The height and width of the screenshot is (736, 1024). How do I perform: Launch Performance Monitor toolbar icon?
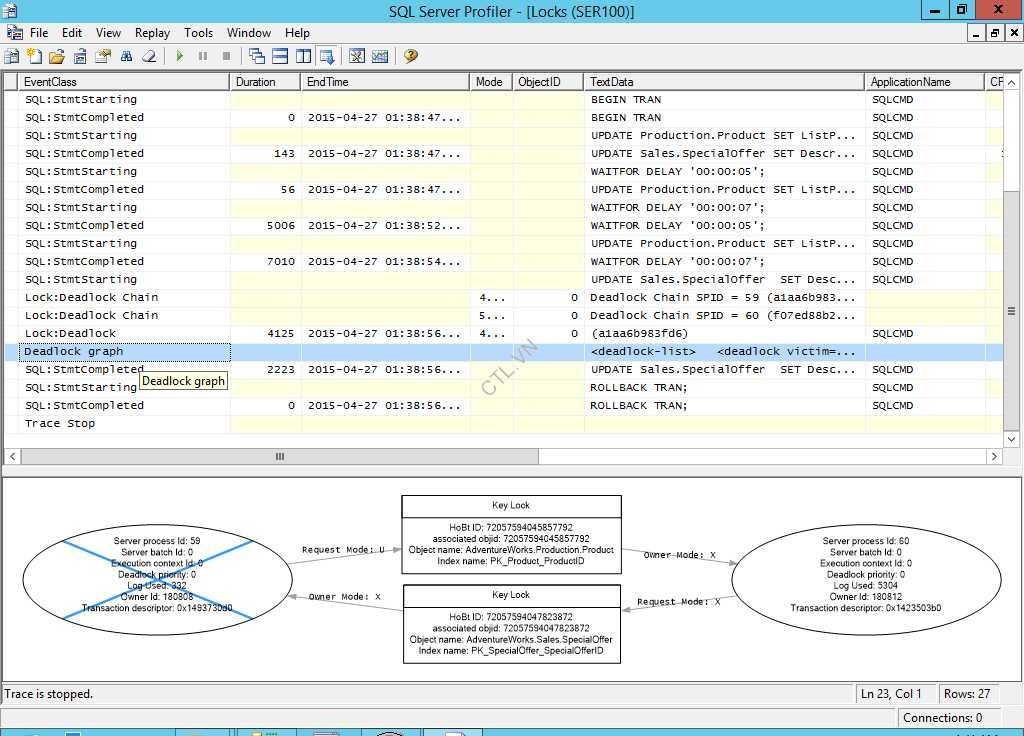[x=380, y=56]
